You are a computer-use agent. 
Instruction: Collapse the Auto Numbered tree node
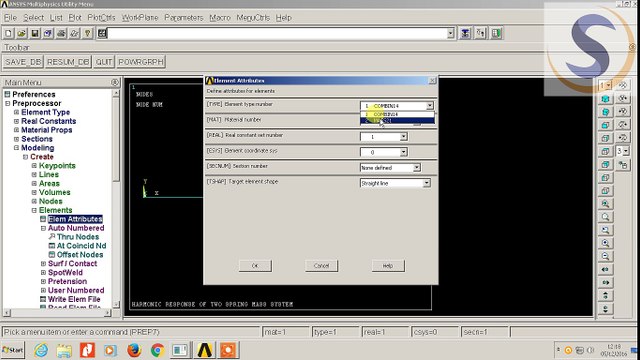point(43,228)
